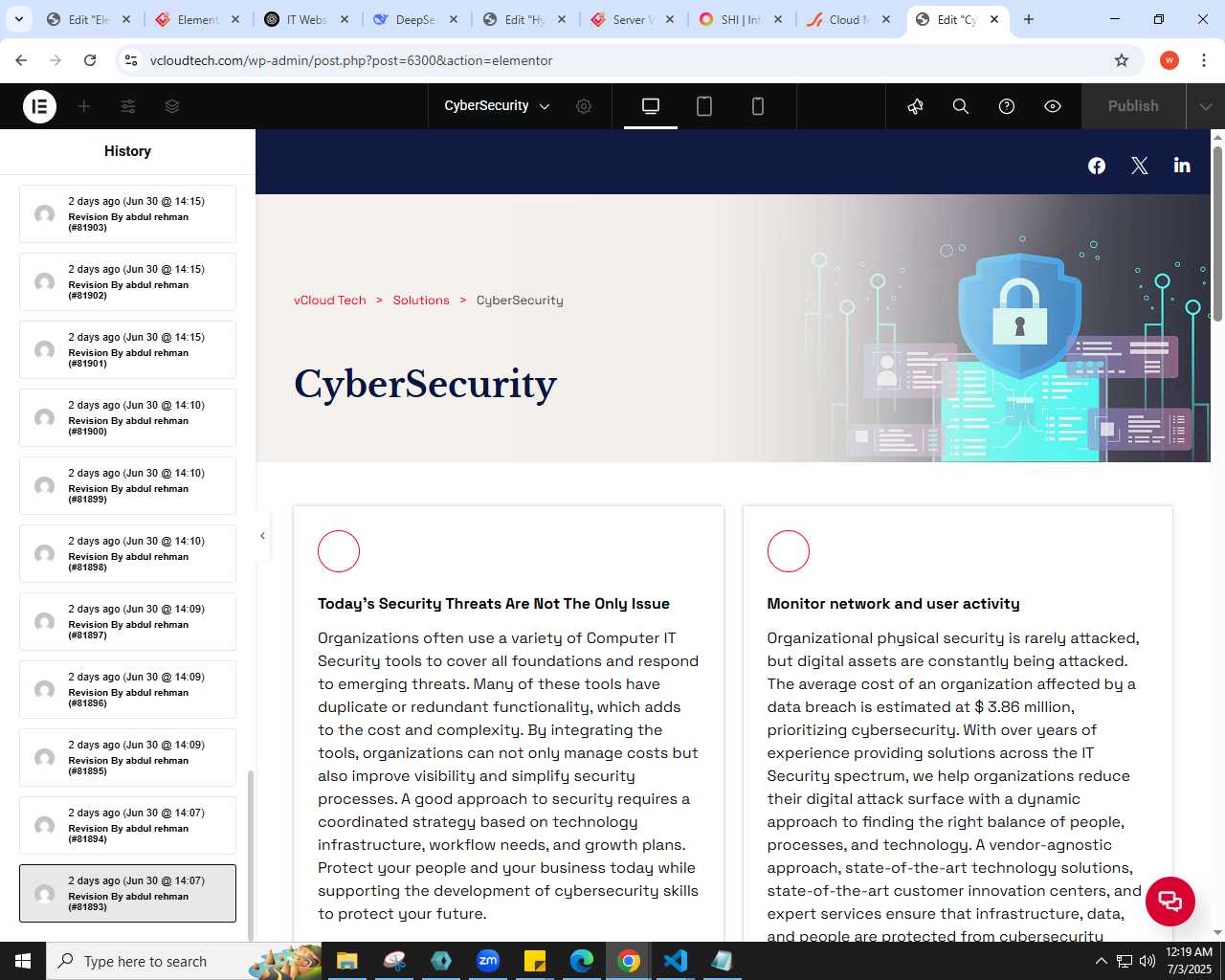Select the CyberSecurity page heading

pos(426,384)
